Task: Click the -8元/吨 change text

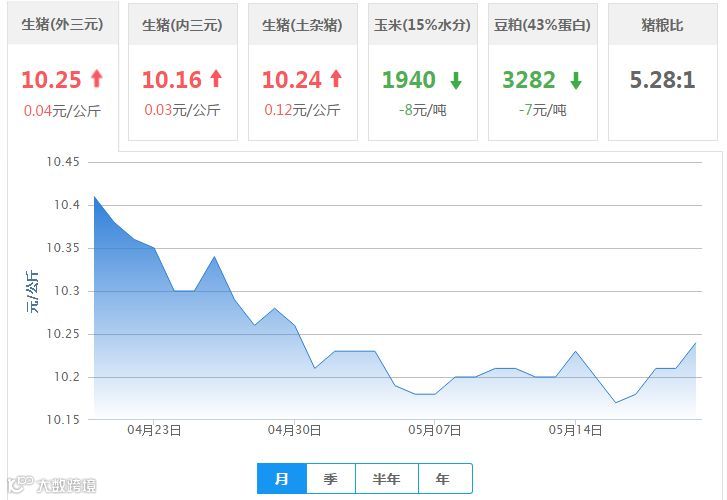Action: [x=423, y=110]
